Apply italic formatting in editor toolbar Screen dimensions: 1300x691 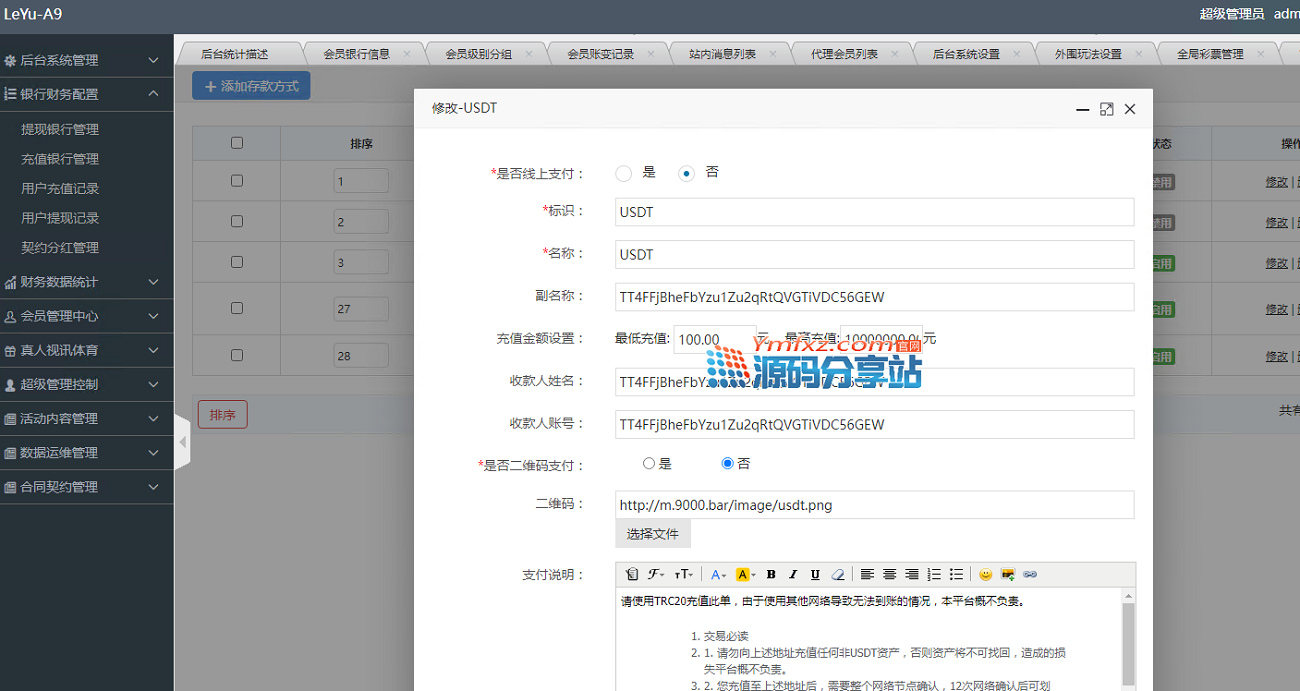coord(793,574)
